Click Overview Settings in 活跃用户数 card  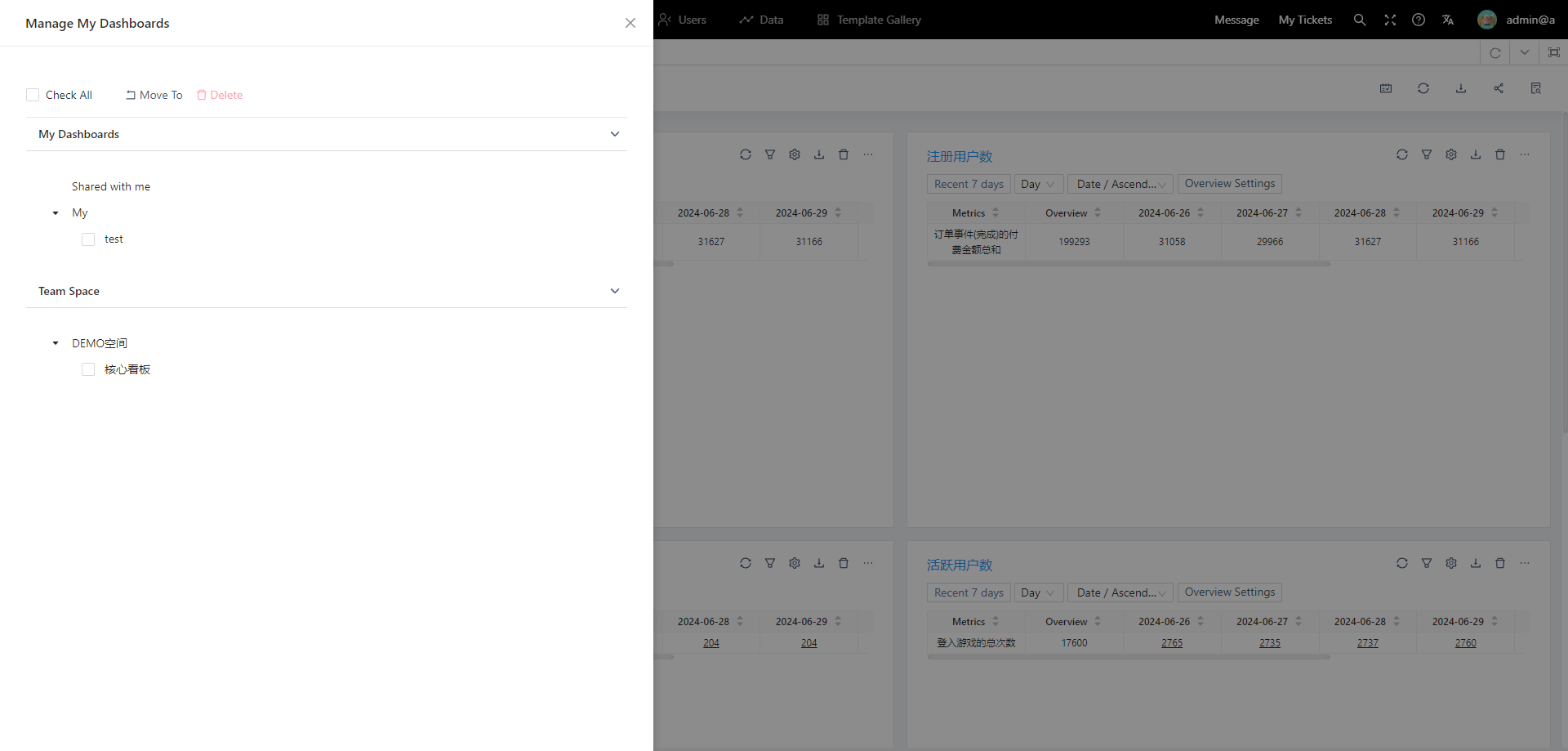tap(1230, 592)
